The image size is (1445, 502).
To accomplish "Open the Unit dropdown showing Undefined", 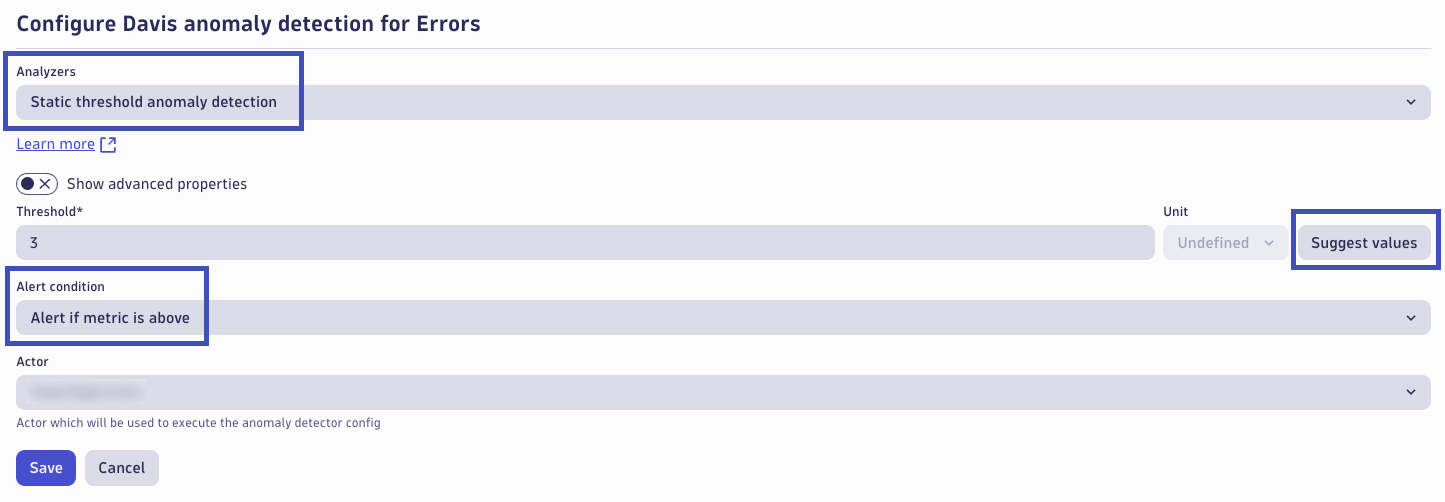I will pos(1225,243).
